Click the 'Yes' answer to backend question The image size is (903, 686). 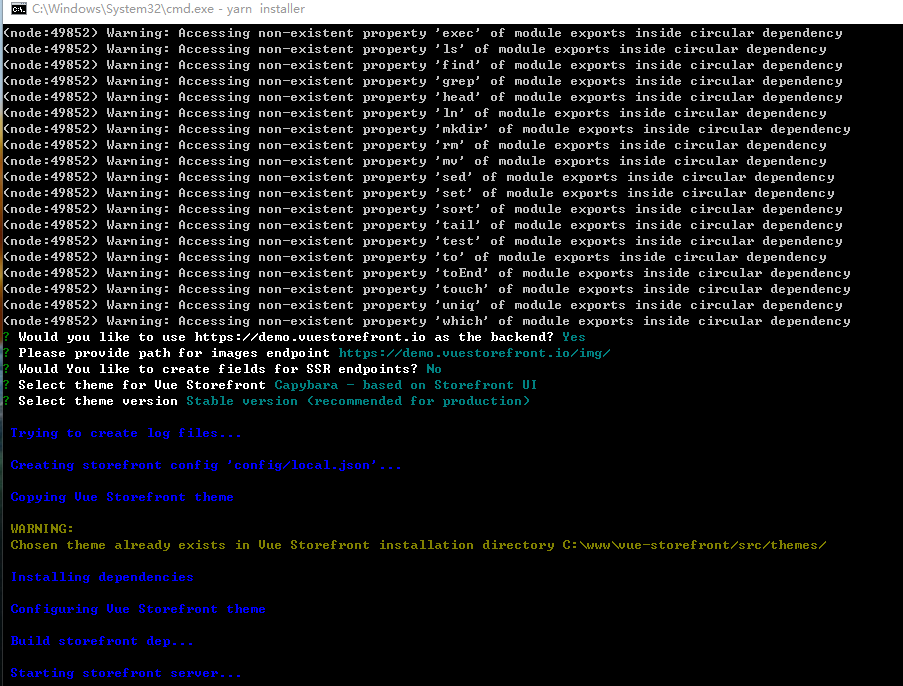574,337
